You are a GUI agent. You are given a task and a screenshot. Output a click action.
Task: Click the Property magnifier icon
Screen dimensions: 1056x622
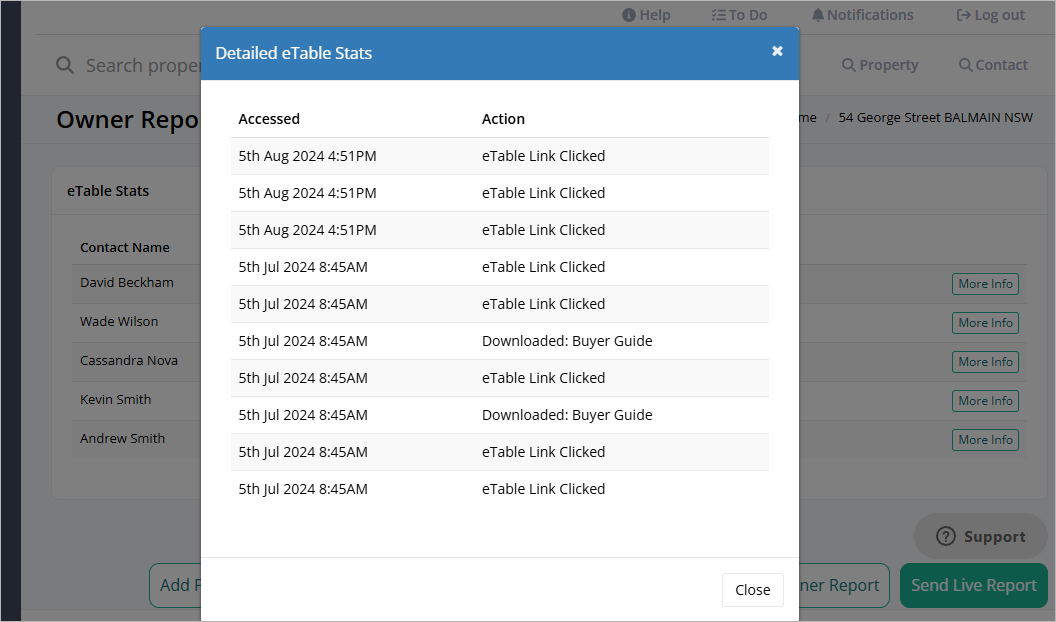(x=849, y=65)
